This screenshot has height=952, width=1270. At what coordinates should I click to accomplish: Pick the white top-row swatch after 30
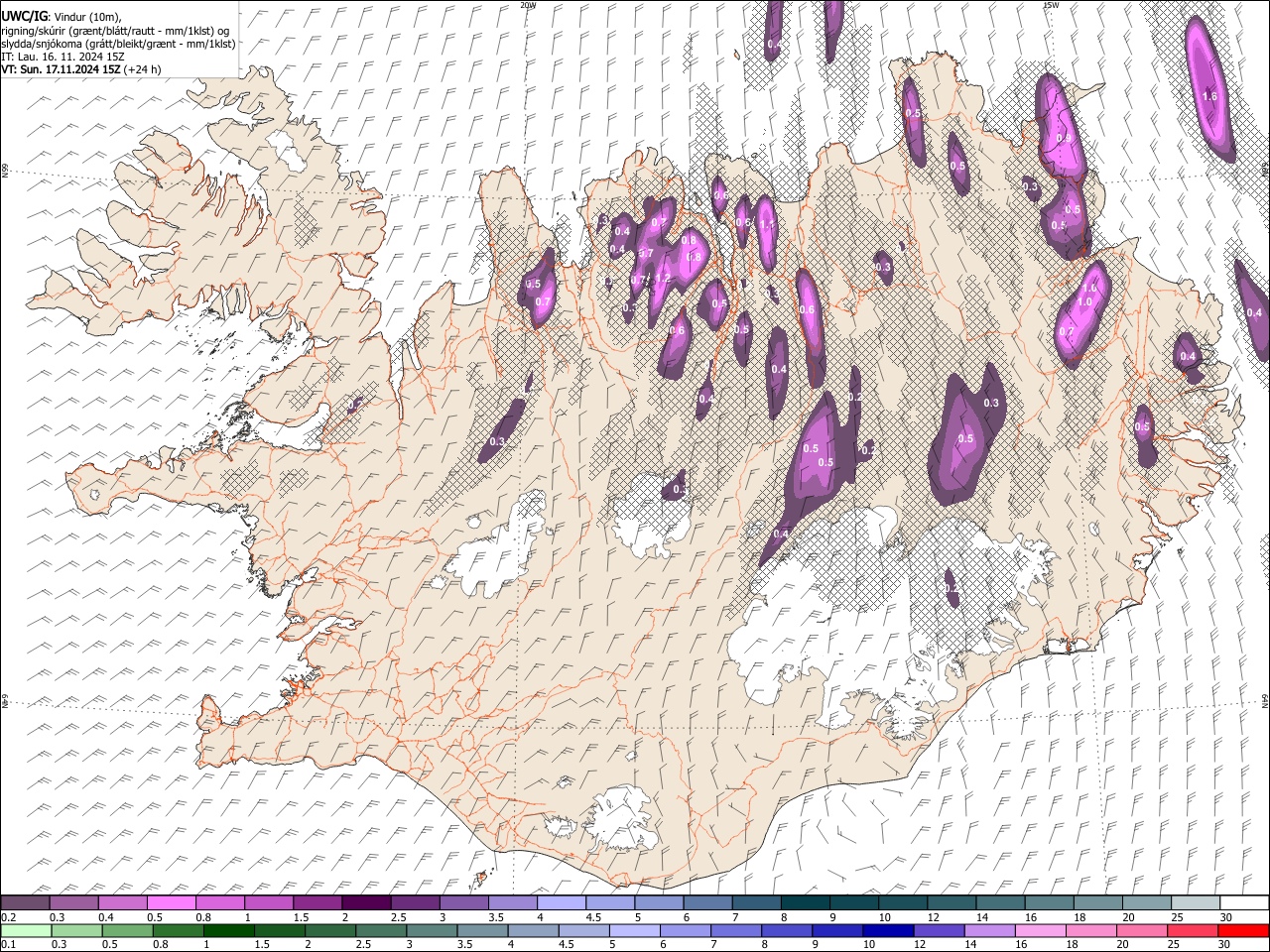pyautogui.click(x=1244, y=903)
